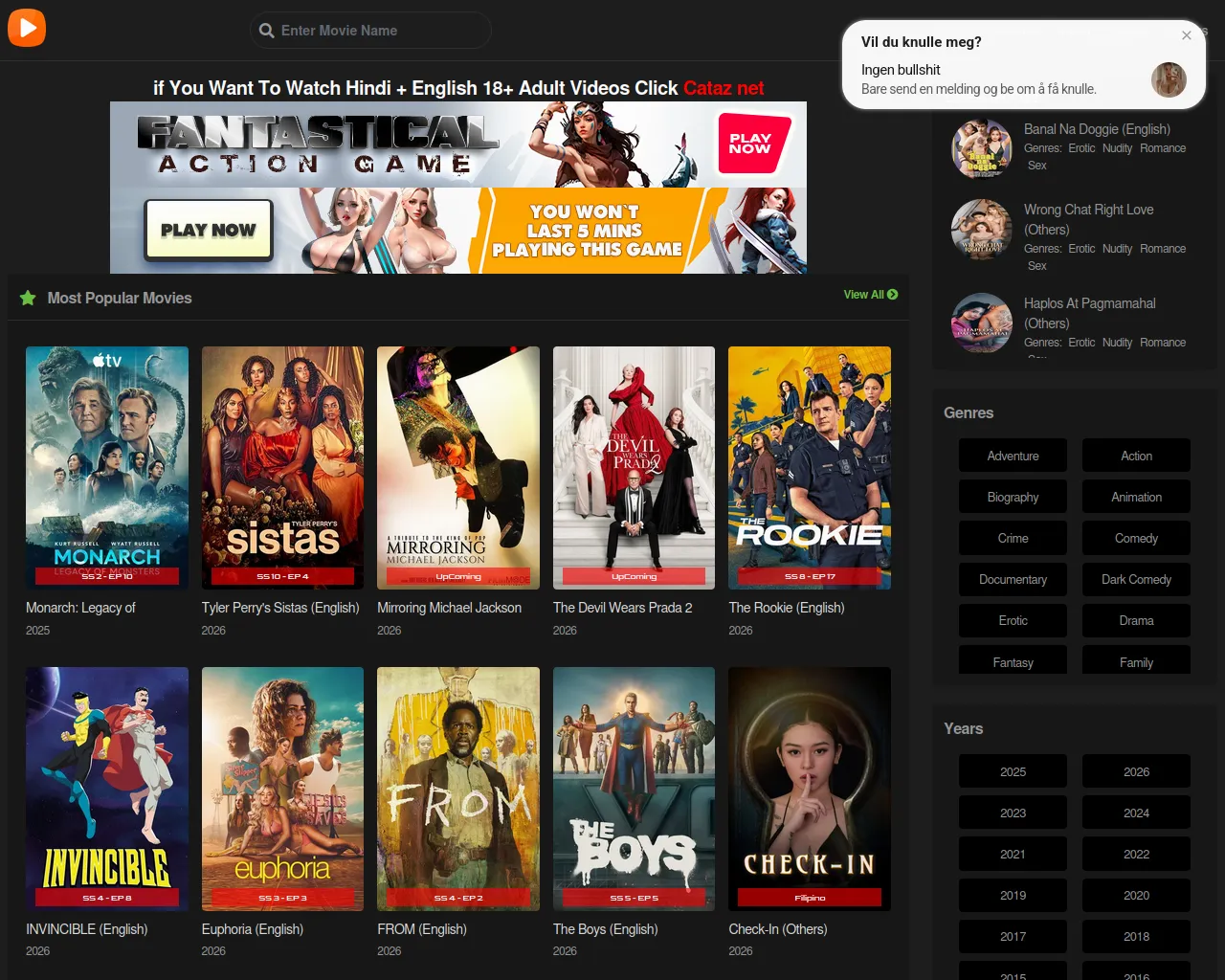This screenshot has height=980, width=1225.
Task: Open the Cataz net link
Action: coord(724,88)
